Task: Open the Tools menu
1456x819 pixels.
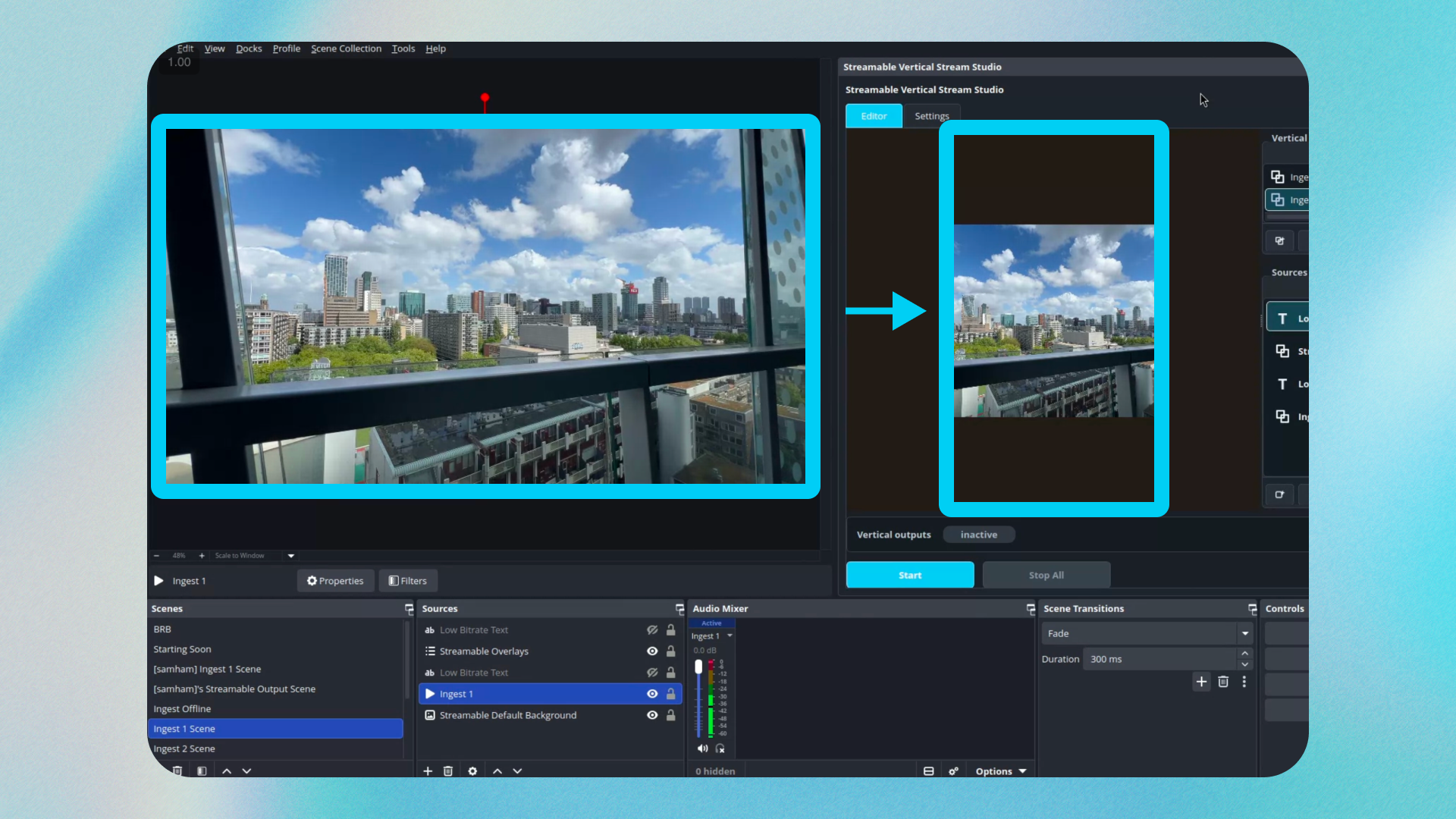Action: [403, 49]
